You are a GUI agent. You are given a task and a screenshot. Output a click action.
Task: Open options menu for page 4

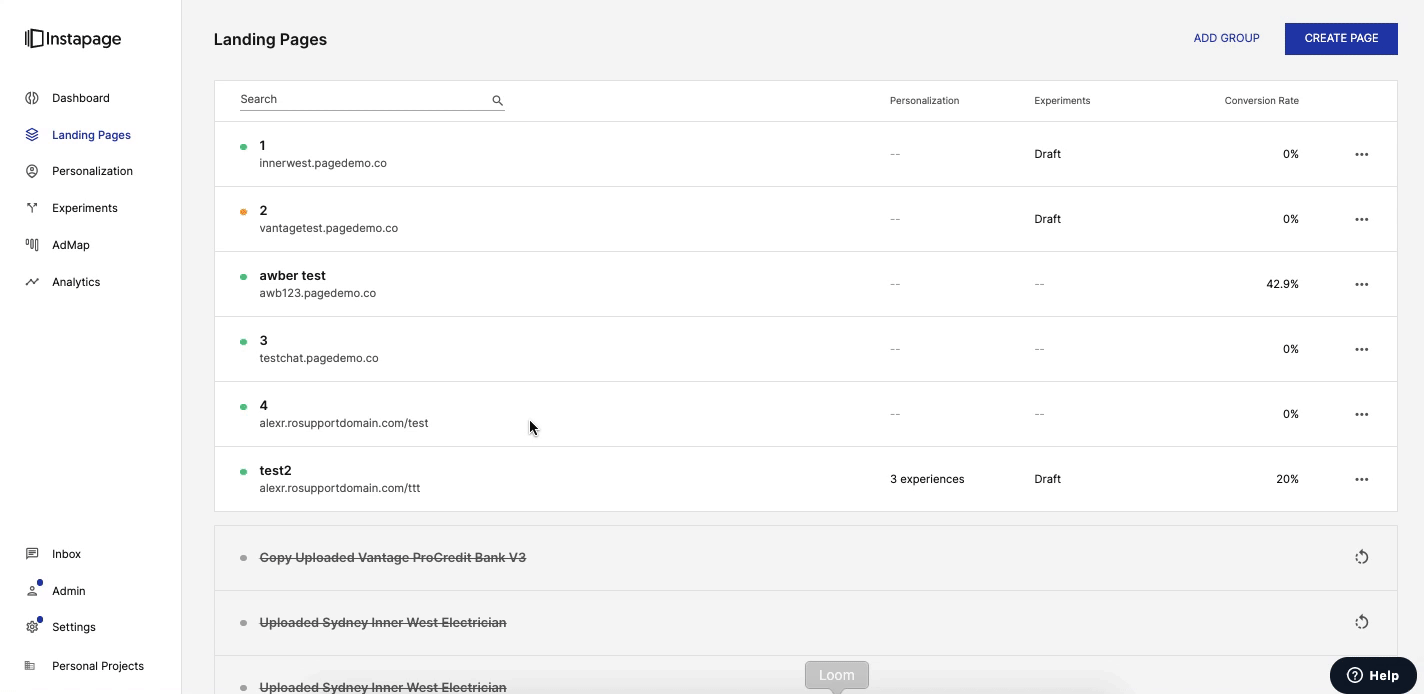[1361, 415]
